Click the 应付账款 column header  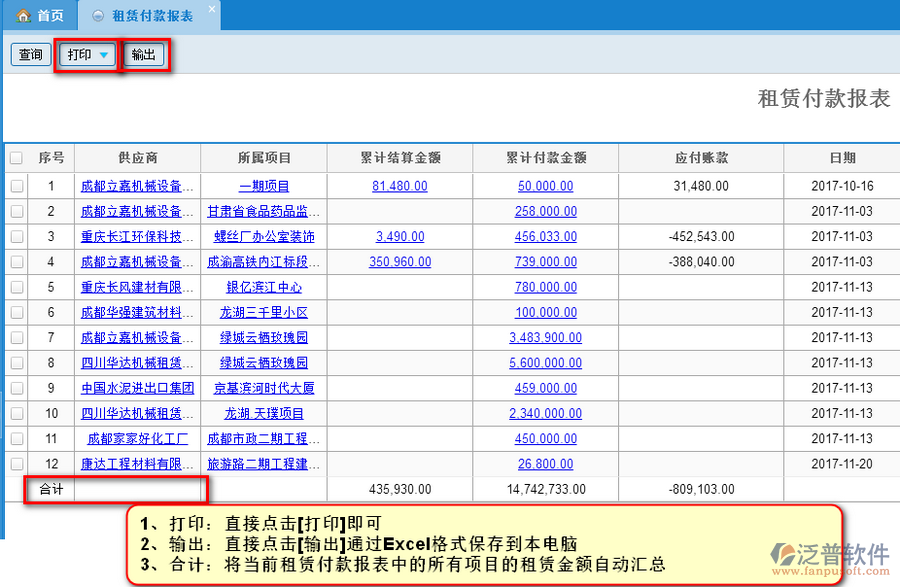(x=701, y=158)
